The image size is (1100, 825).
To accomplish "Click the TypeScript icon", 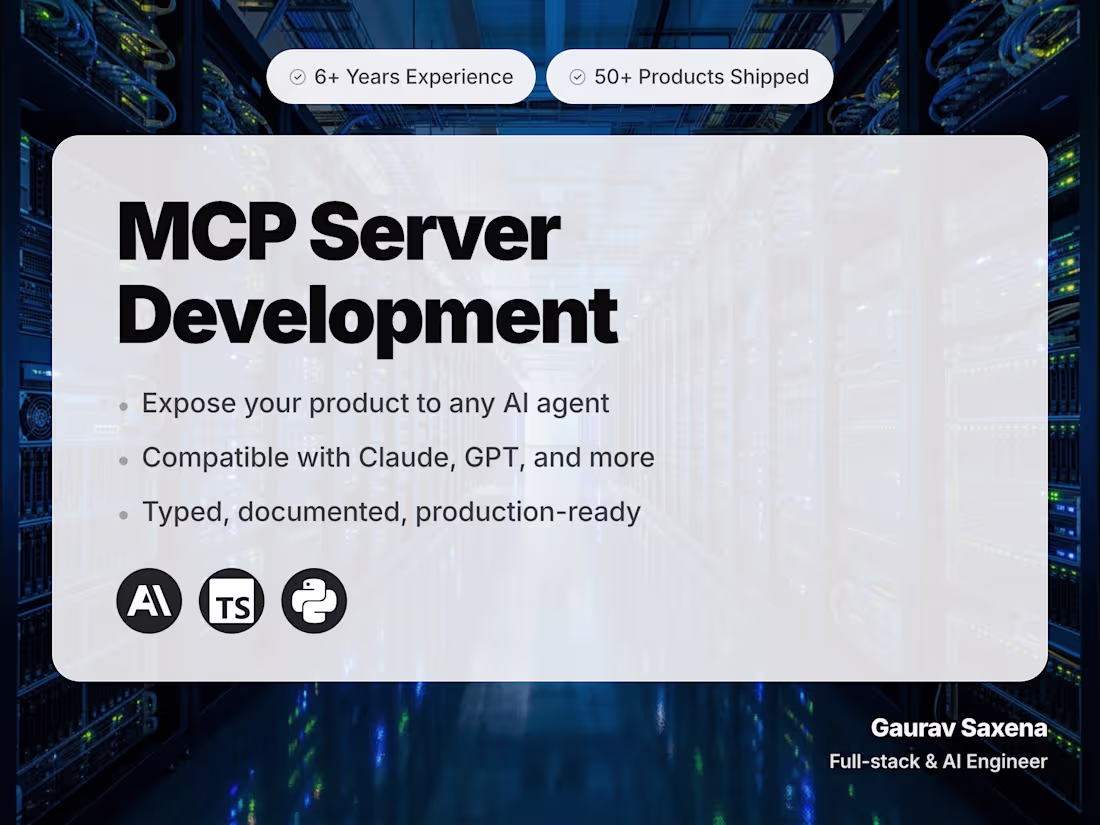I will click(x=231, y=600).
